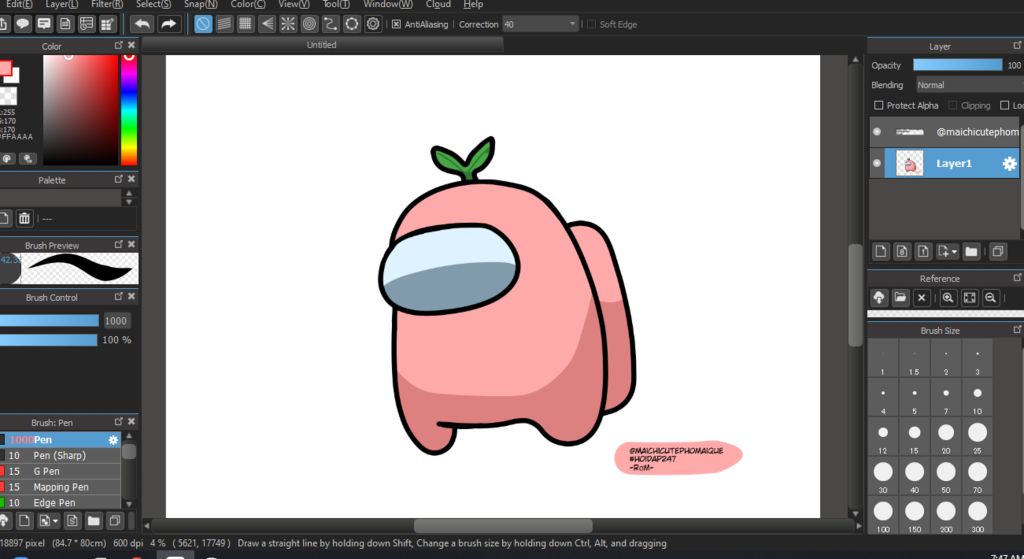Open the Filter menu
The width and height of the screenshot is (1024, 559).
tap(107, 5)
